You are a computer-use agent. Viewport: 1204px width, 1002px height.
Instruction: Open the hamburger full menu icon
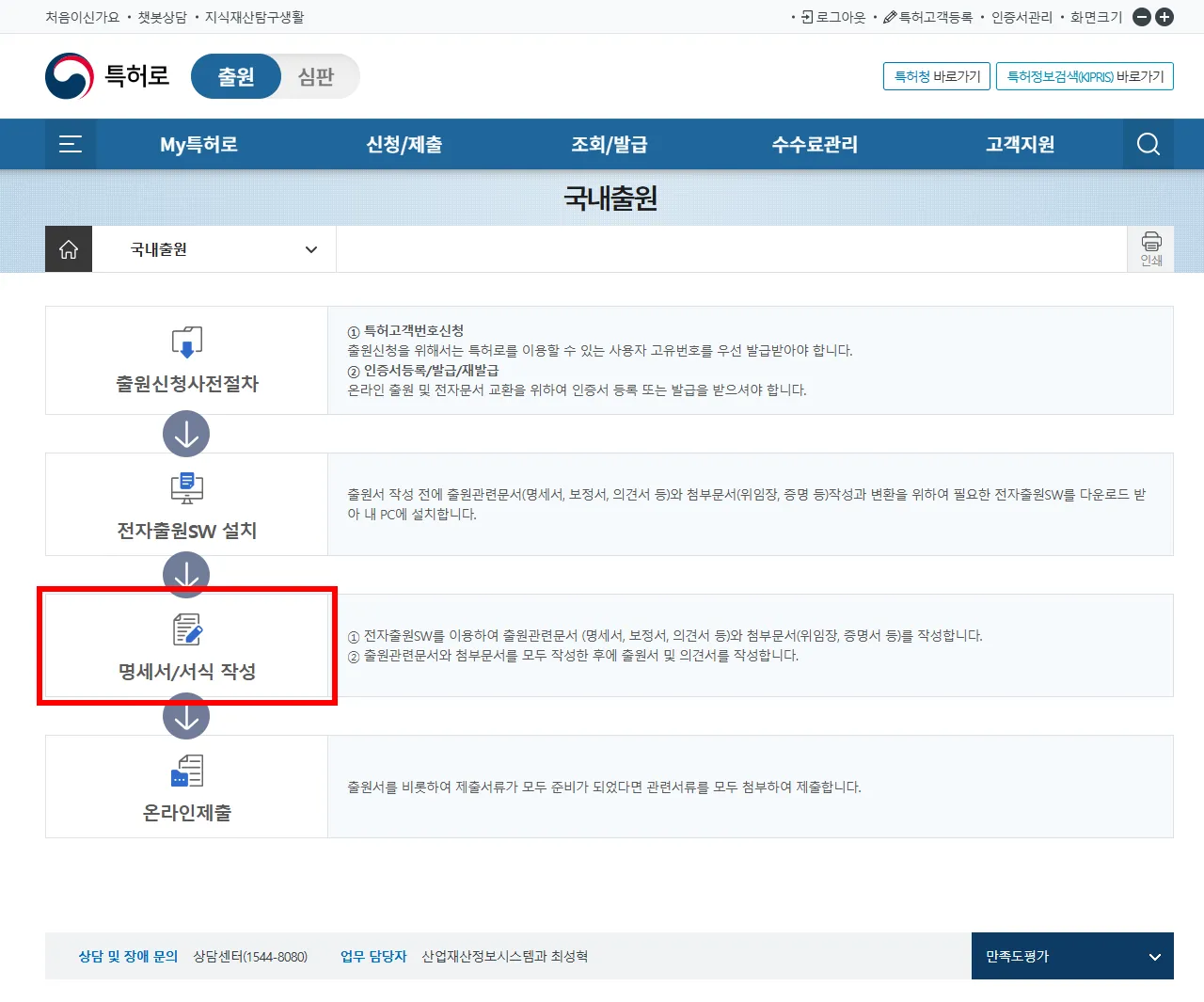71,144
